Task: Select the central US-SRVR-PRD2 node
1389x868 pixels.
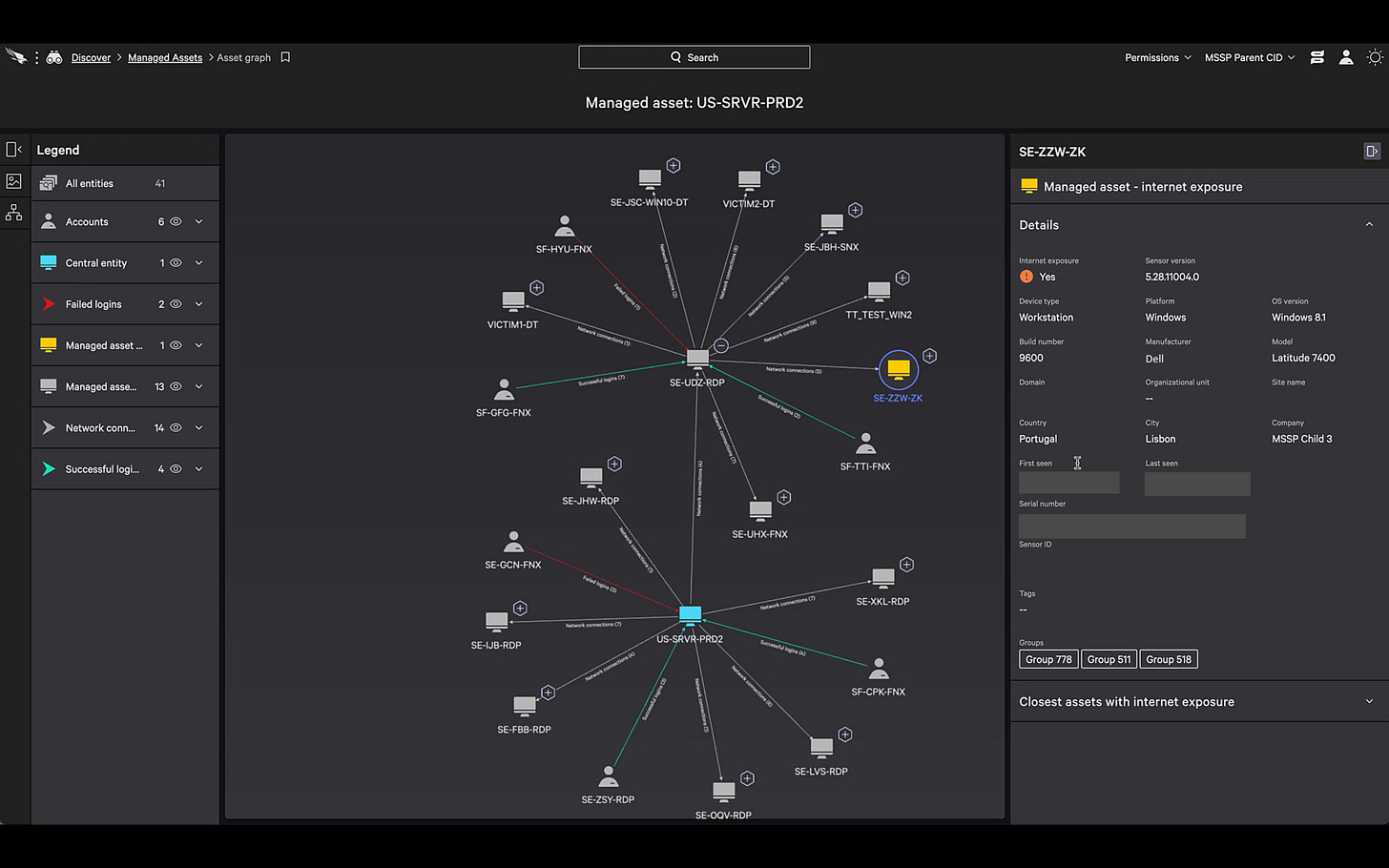Action: point(691,614)
